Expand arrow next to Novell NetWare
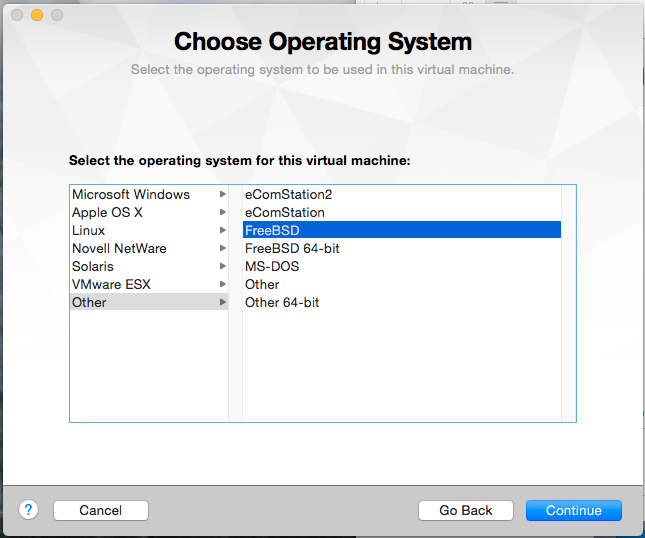 point(223,248)
